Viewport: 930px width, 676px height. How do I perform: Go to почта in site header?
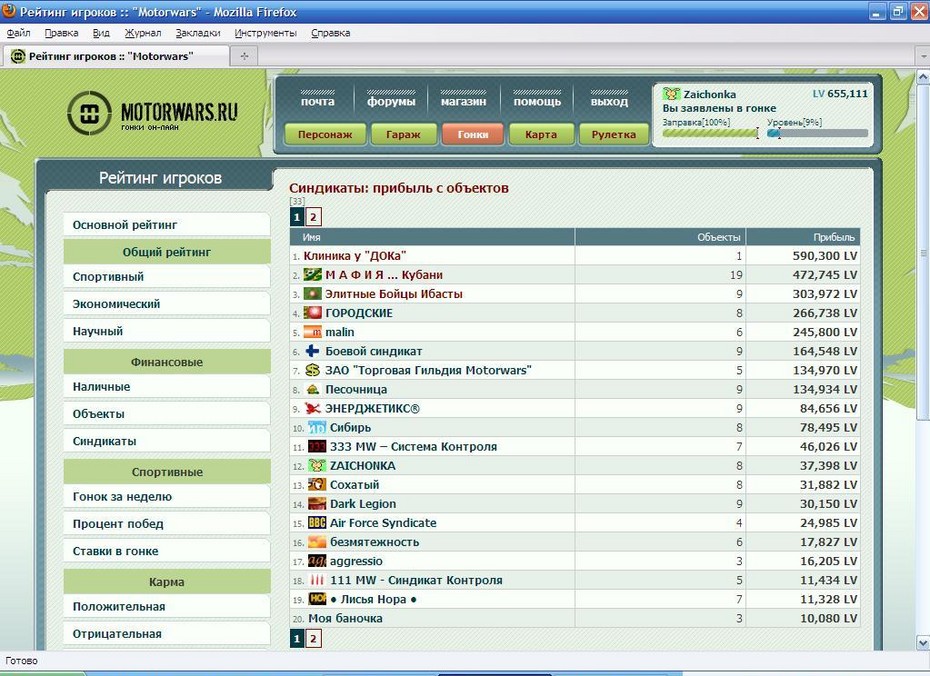click(317, 101)
